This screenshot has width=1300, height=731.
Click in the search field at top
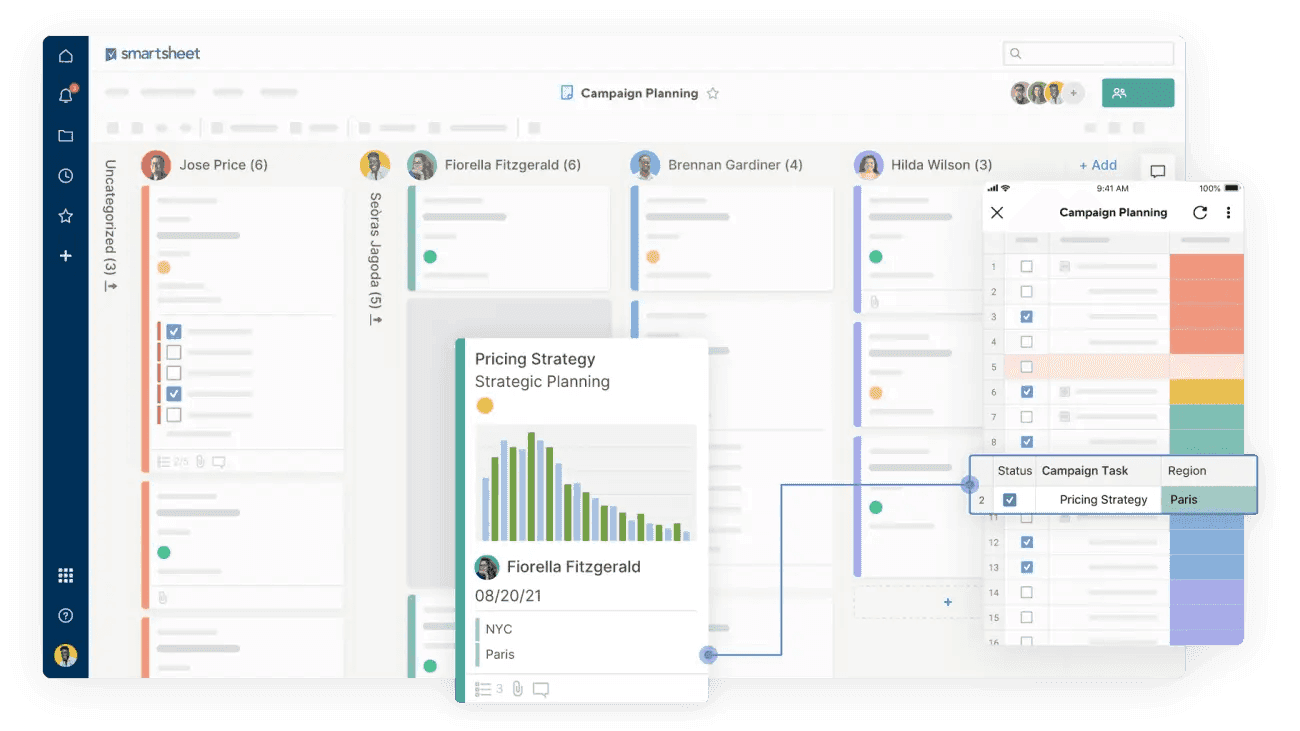[1088, 53]
